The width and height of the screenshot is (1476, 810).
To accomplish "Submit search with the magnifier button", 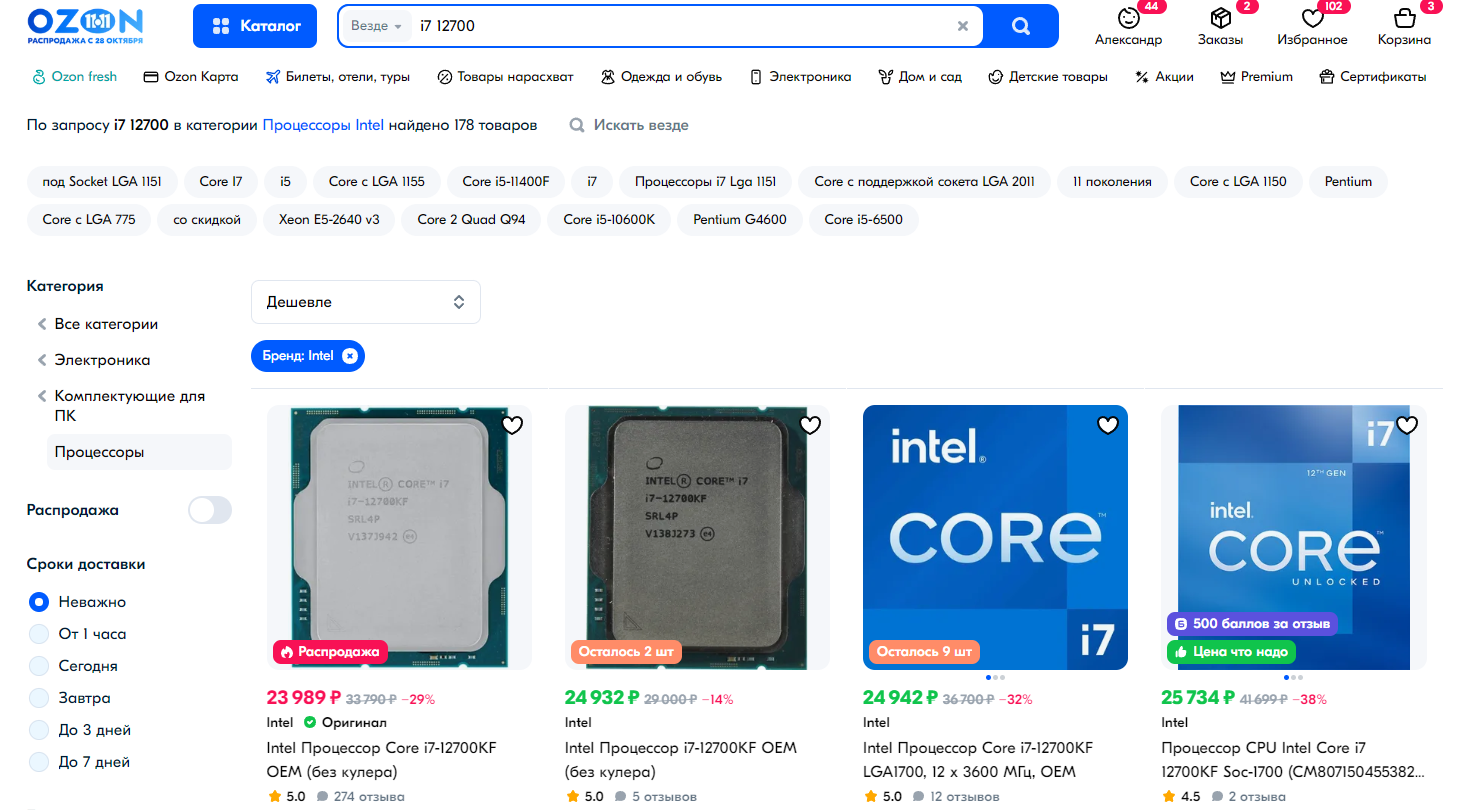I will click(x=1020, y=26).
